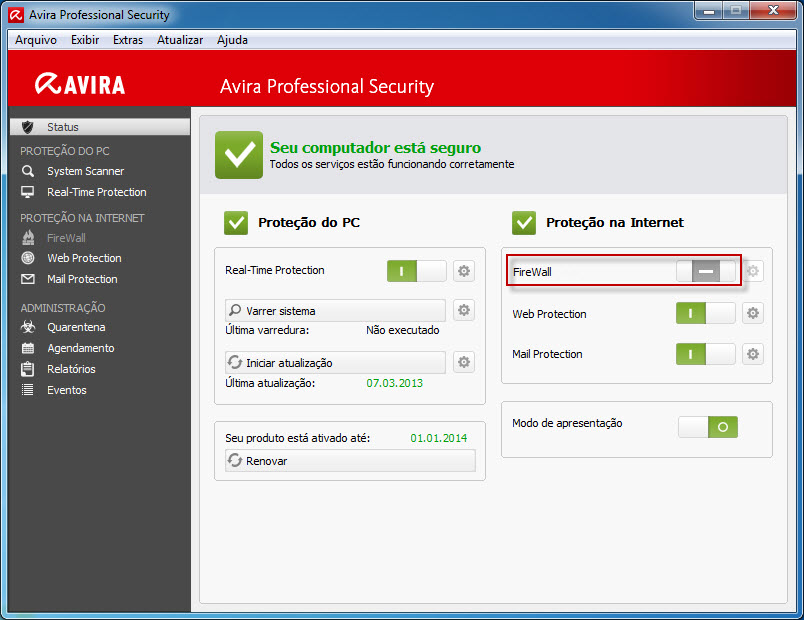The height and width of the screenshot is (620, 804).
Task: Click the large green secure status checkmark
Action: pos(239,155)
